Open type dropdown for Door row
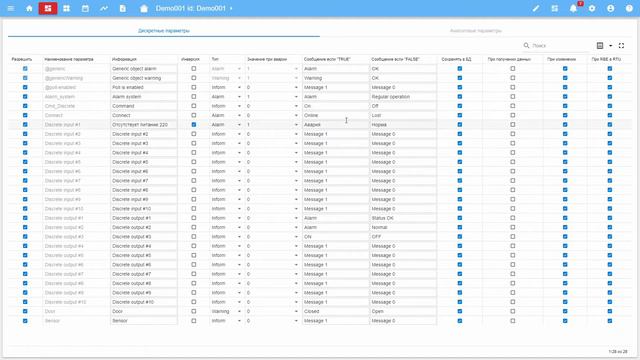The height and width of the screenshot is (360, 640). 227,311
